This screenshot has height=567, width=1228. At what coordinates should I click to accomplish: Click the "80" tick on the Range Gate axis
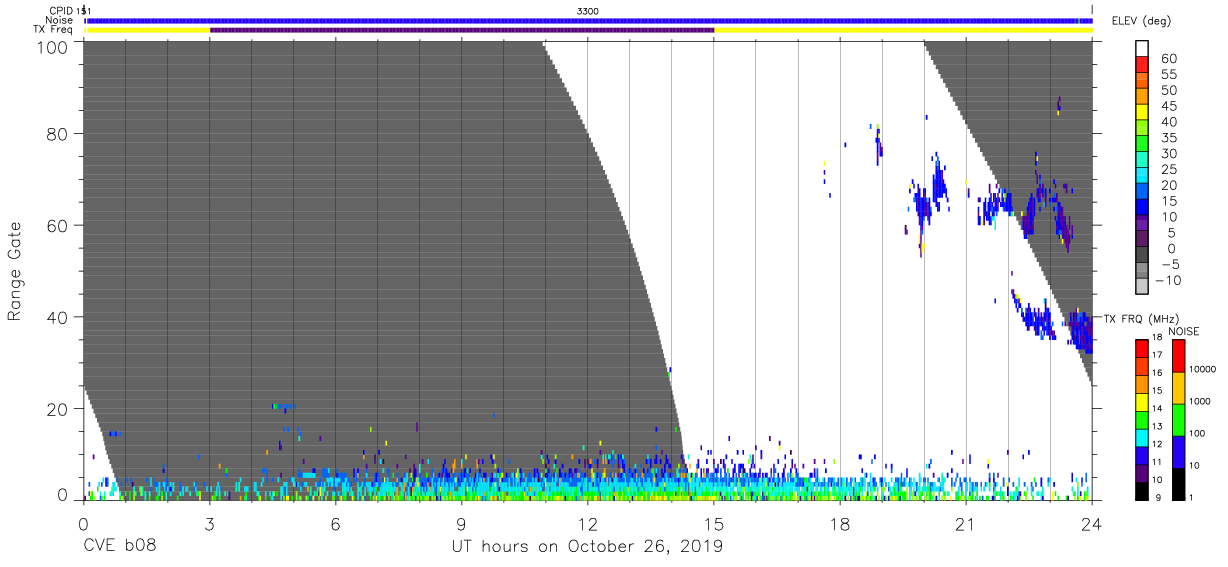click(x=58, y=134)
